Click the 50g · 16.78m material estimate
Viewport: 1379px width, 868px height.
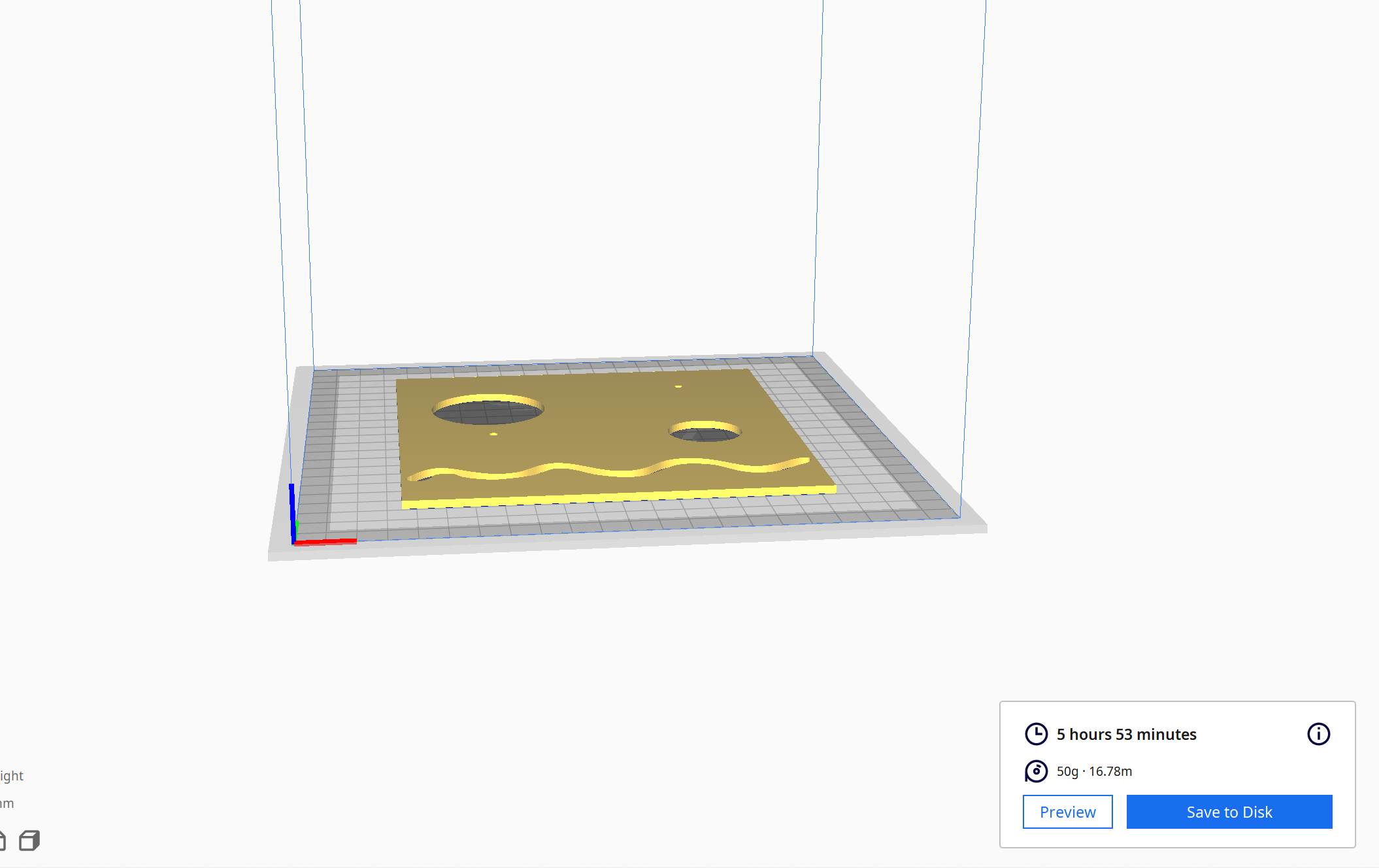(x=1094, y=771)
